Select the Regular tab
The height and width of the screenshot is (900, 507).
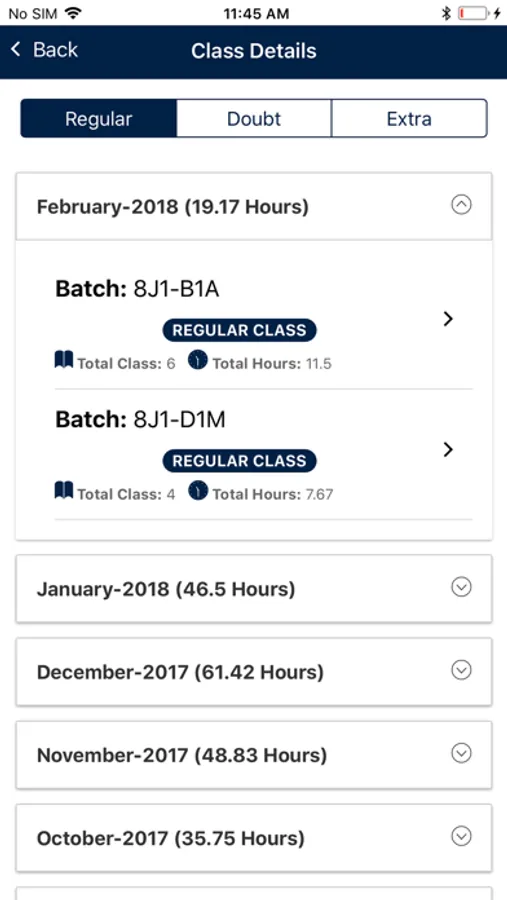99,119
